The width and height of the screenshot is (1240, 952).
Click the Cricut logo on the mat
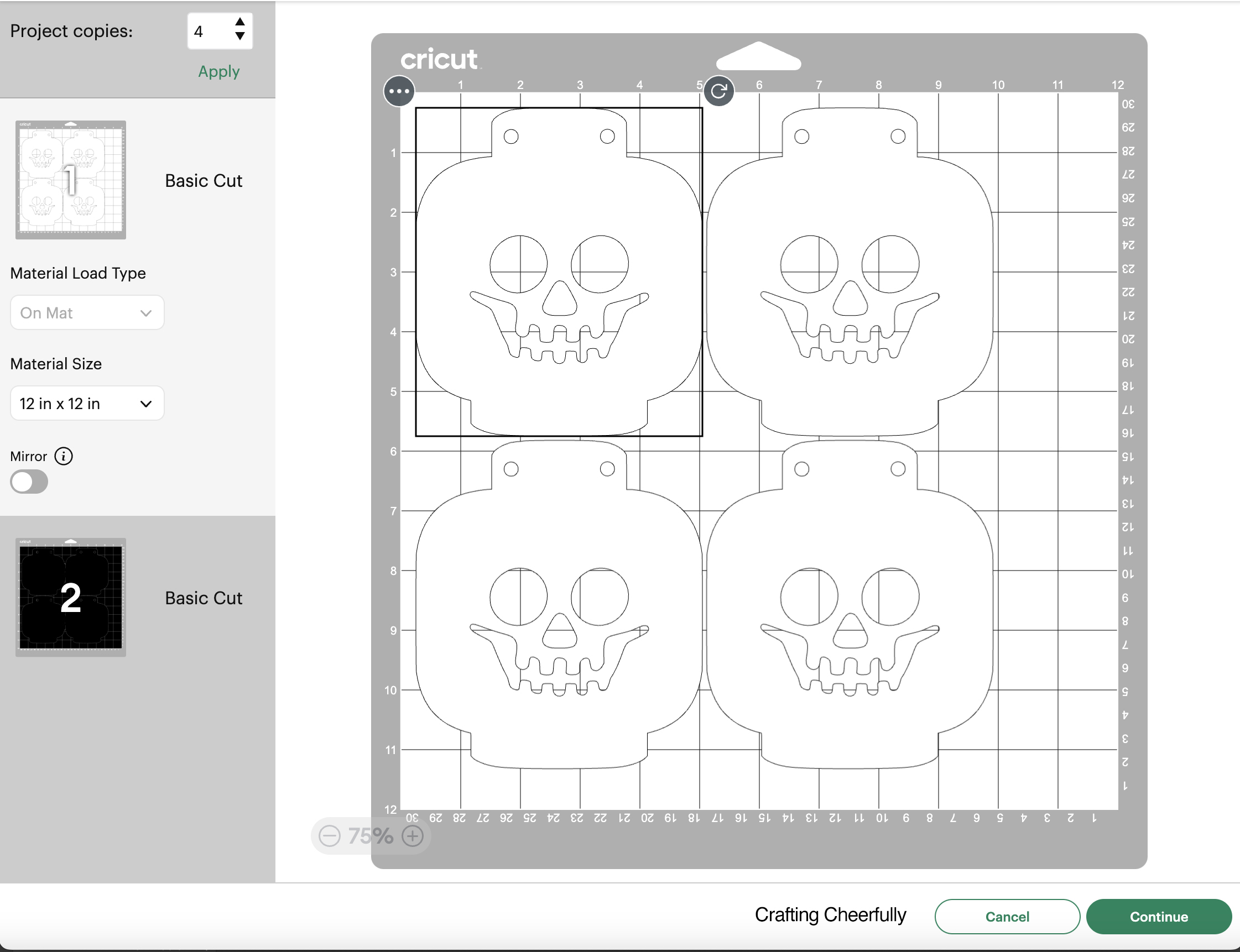click(439, 60)
